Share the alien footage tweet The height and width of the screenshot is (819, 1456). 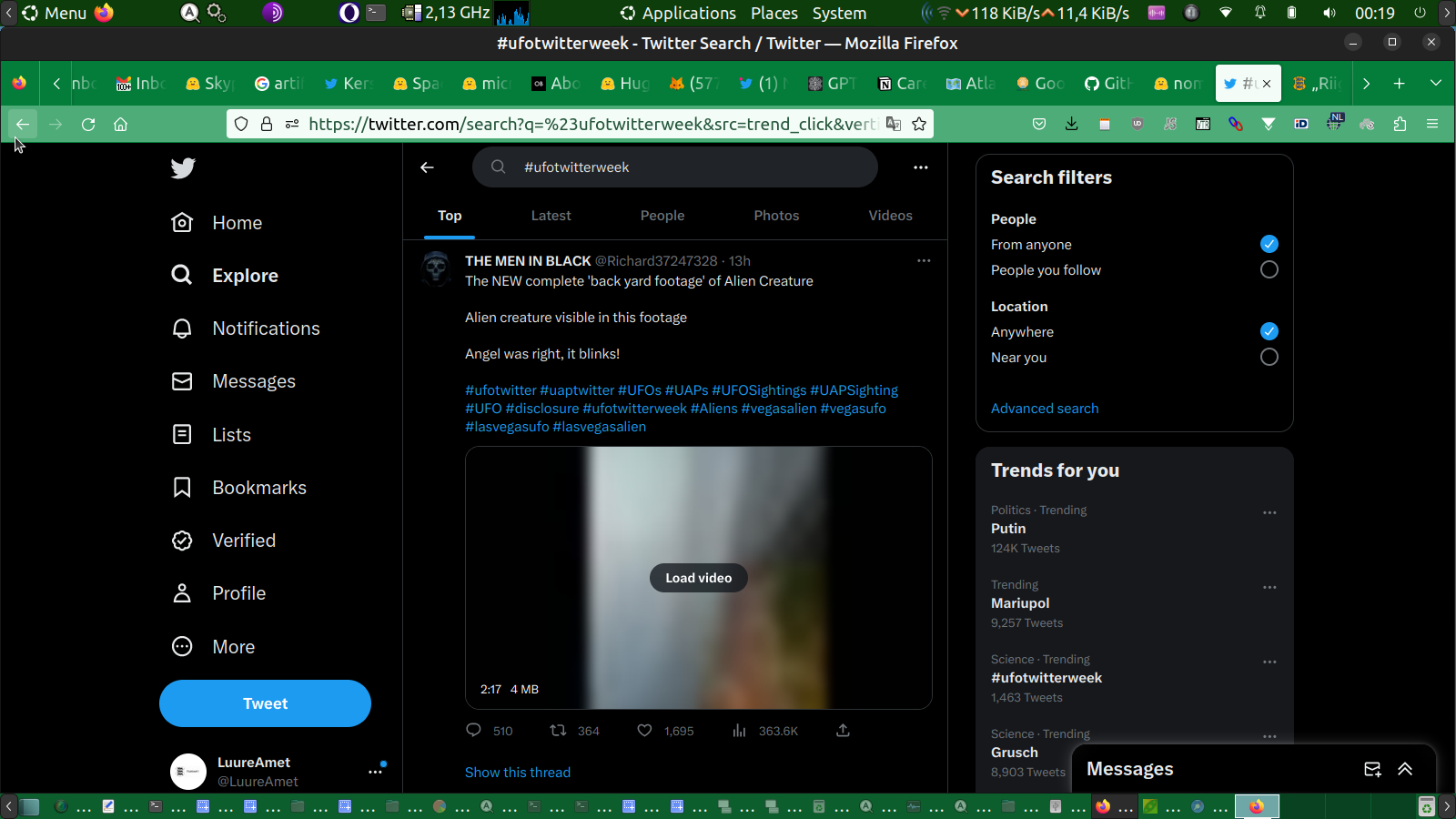tap(843, 730)
